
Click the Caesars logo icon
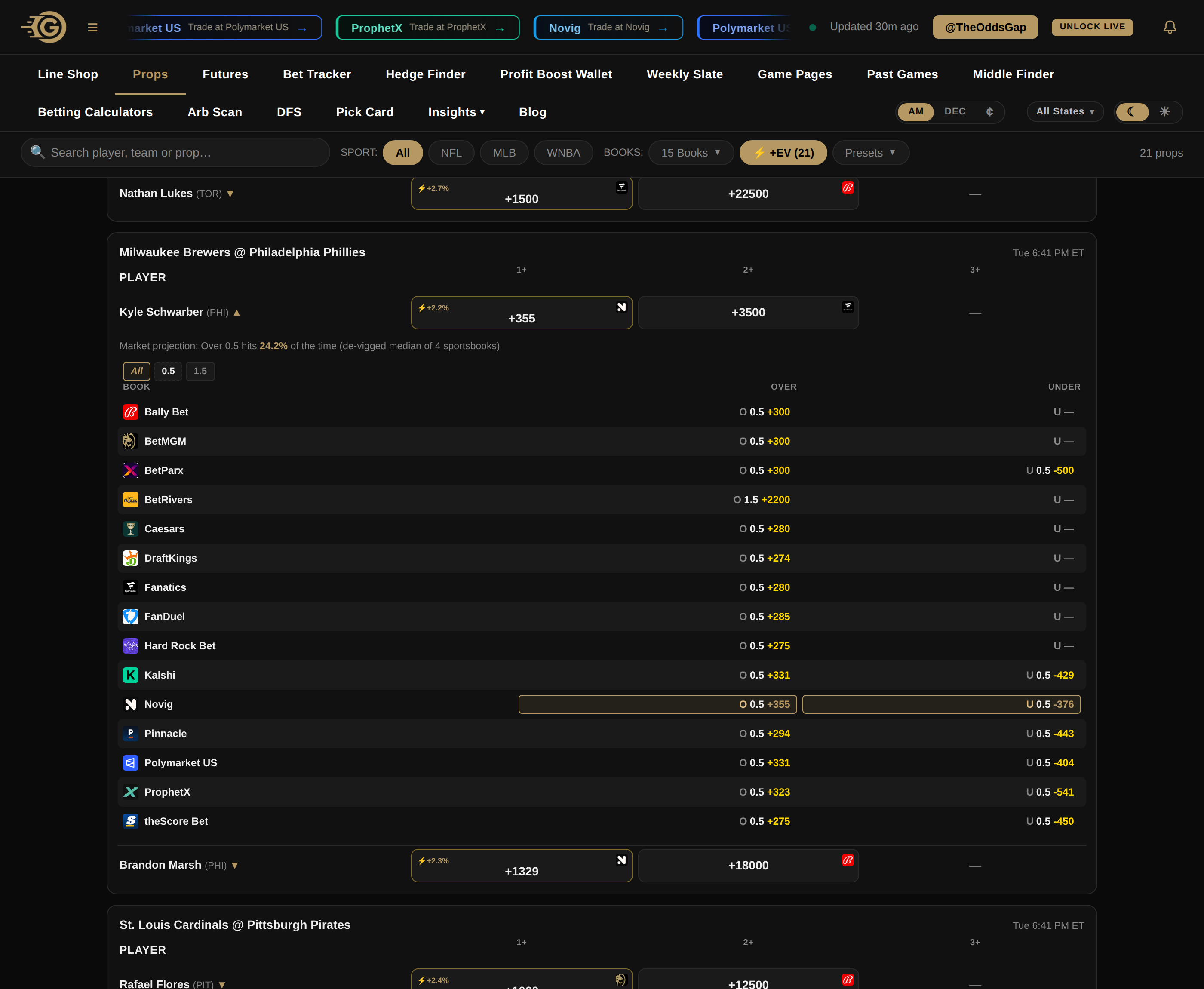pyautogui.click(x=130, y=528)
